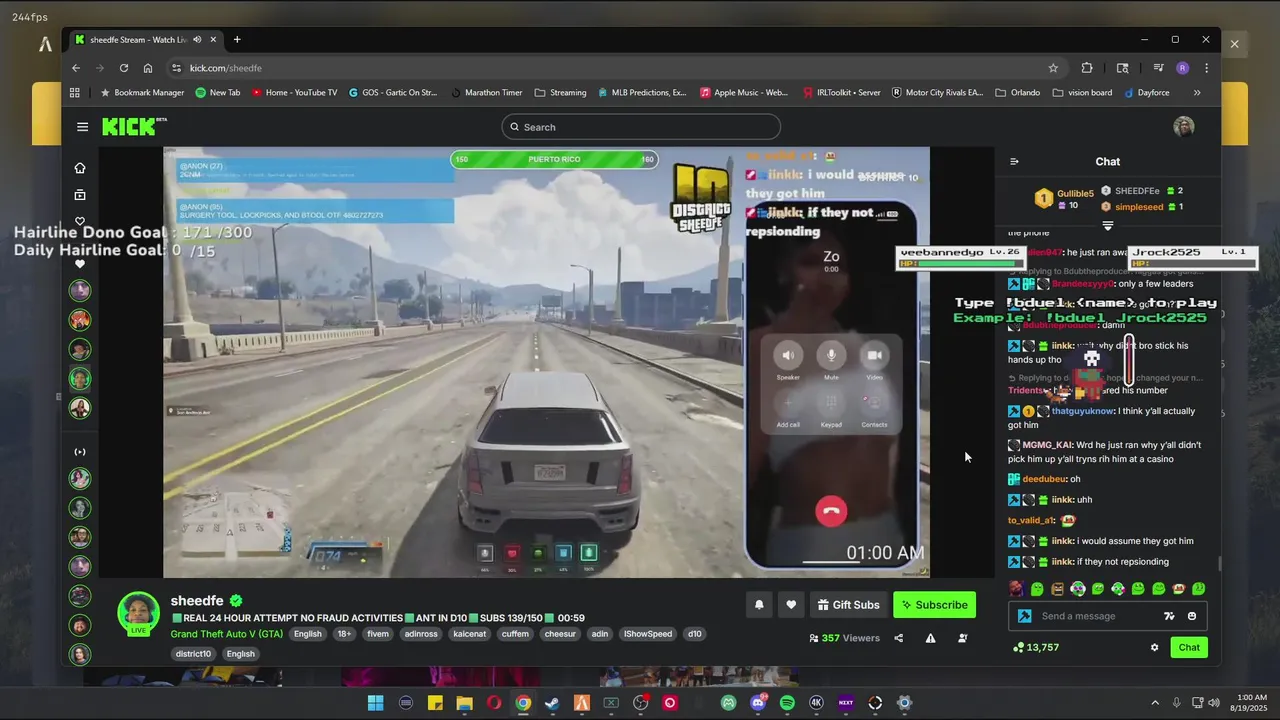Show hidden system tray icons
The height and width of the screenshot is (720, 1280).
pyautogui.click(x=1155, y=703)
